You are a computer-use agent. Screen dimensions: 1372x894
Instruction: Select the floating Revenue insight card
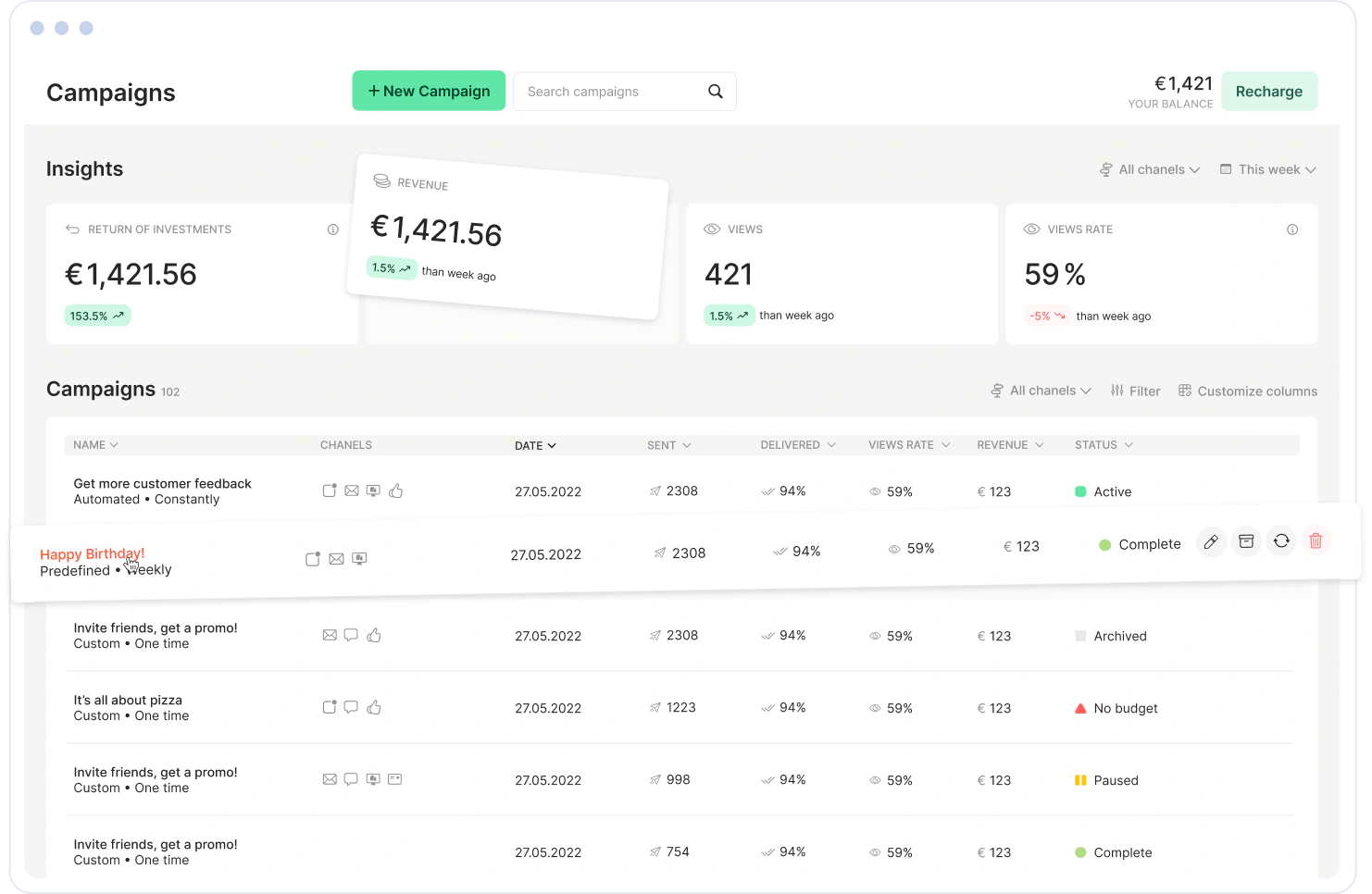pos(507,237)
